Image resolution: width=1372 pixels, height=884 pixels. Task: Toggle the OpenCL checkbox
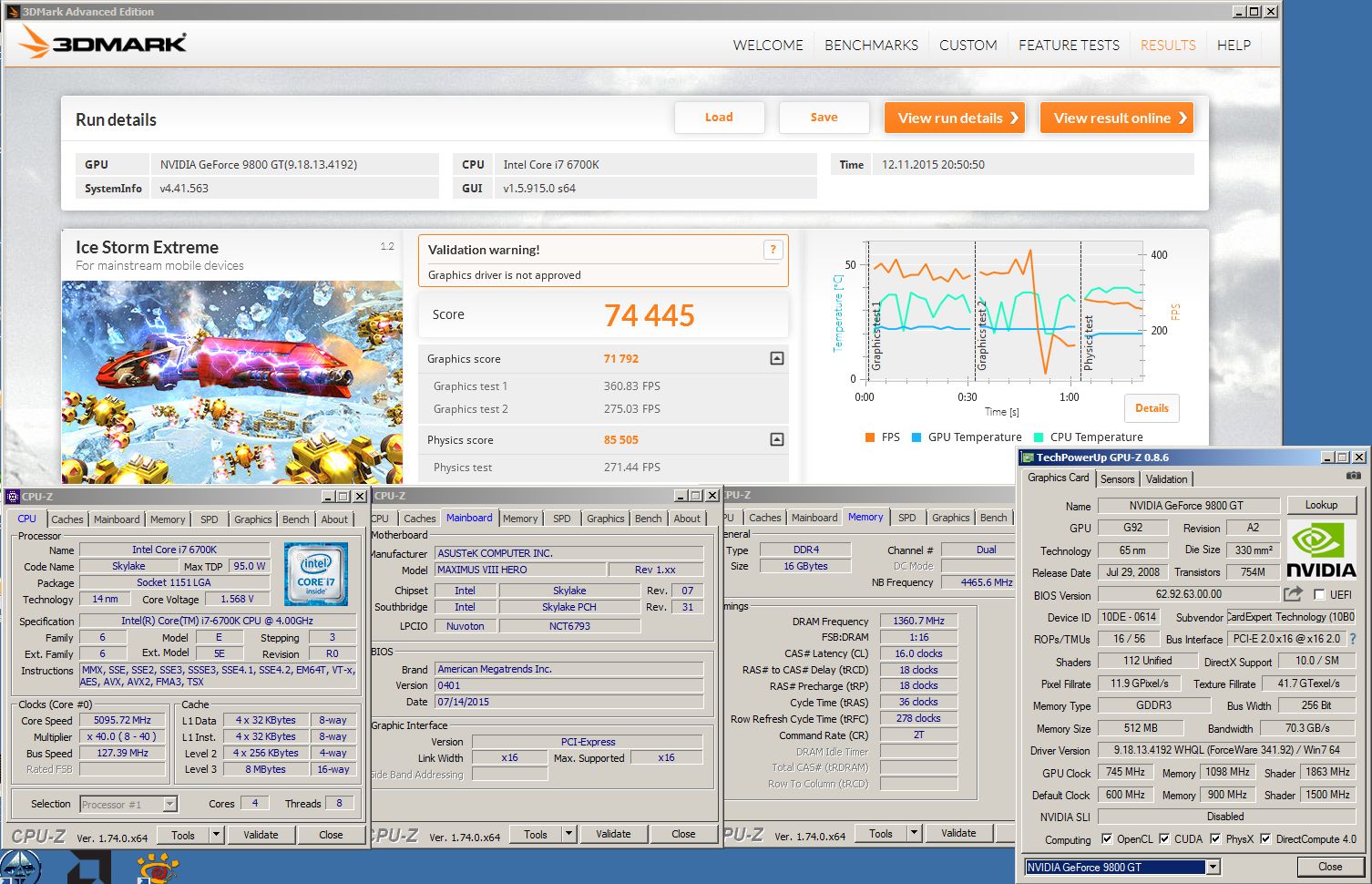coord(1107,839)
